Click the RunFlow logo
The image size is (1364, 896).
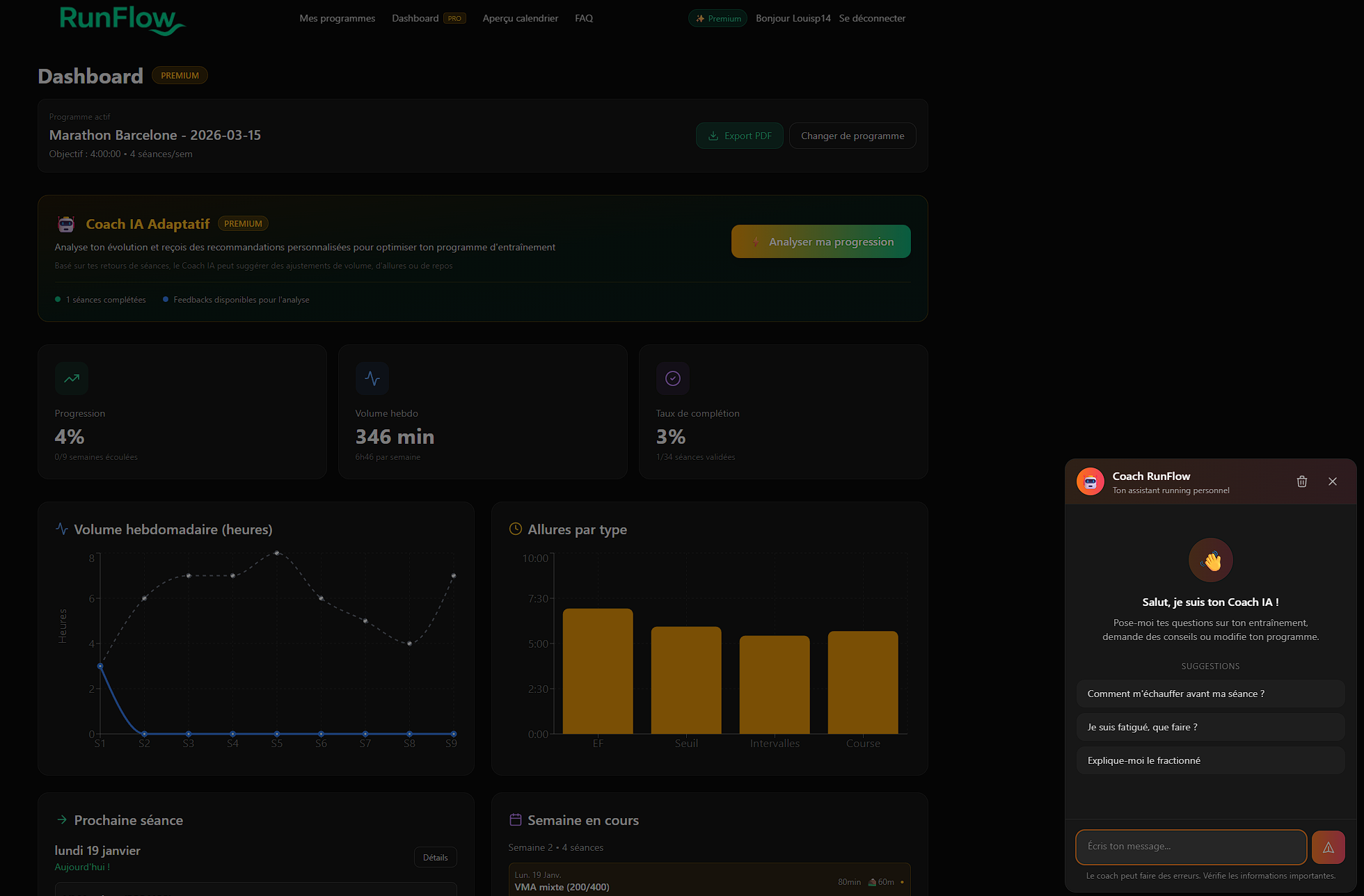[122, 19]
